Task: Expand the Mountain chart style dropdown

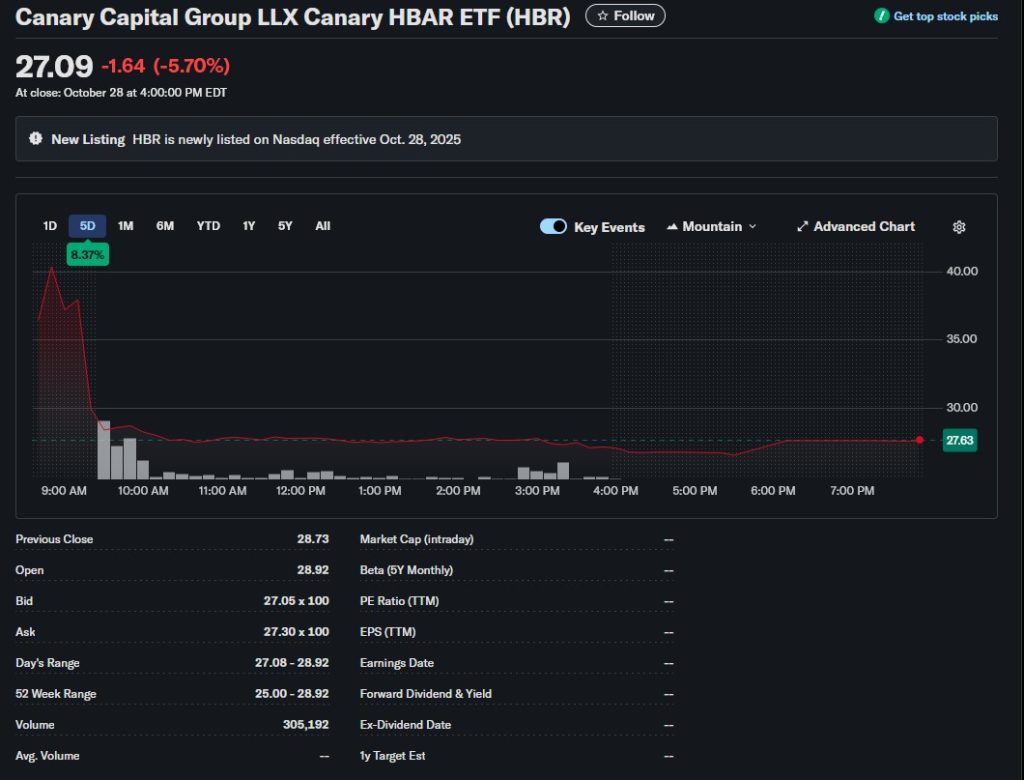Action: pyautogui.click(x=752, y=227)
